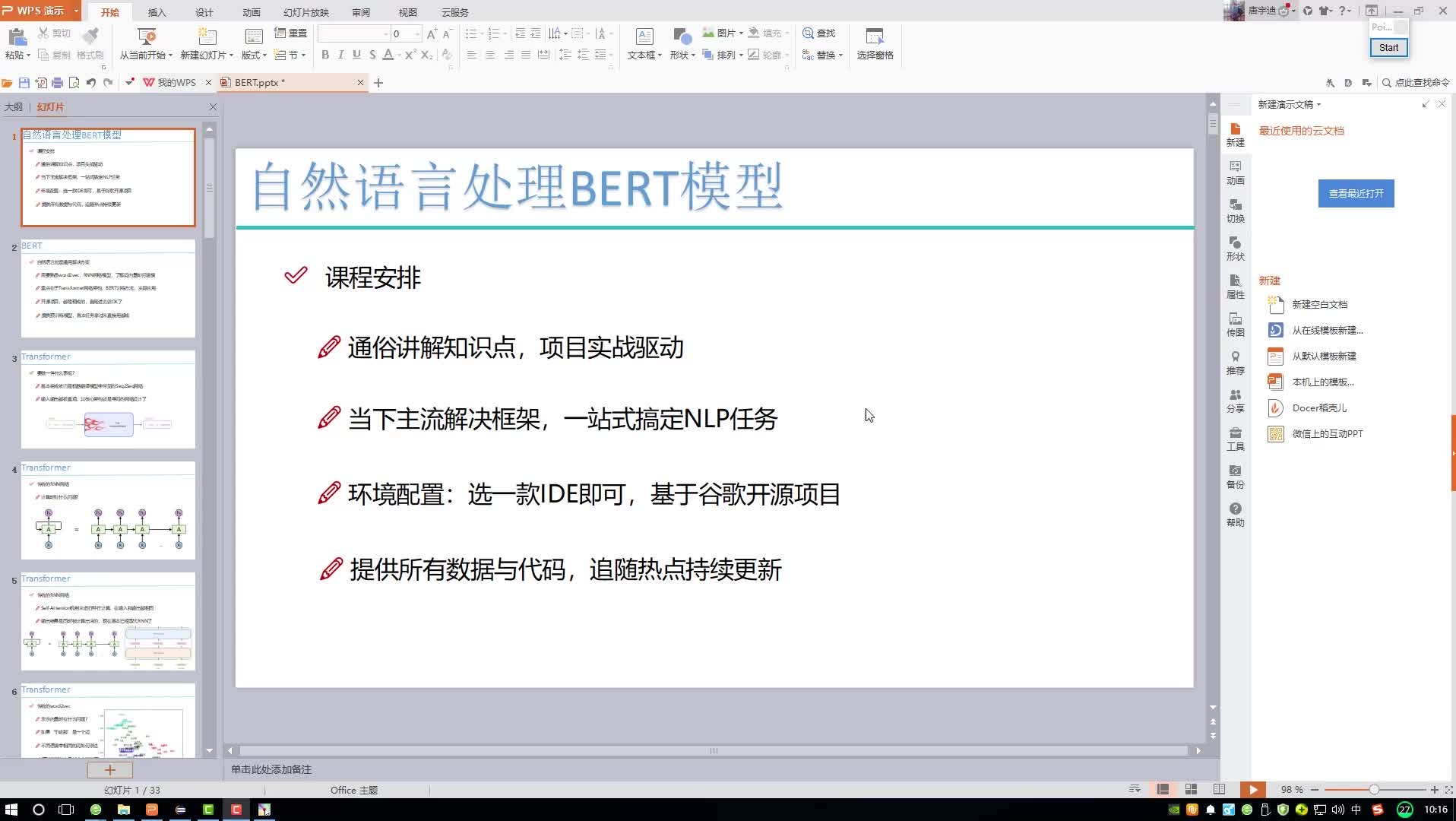Toggle subscript formatting
The height and width of the screenshot is (821, 1456).
click(x=427, y=55)
